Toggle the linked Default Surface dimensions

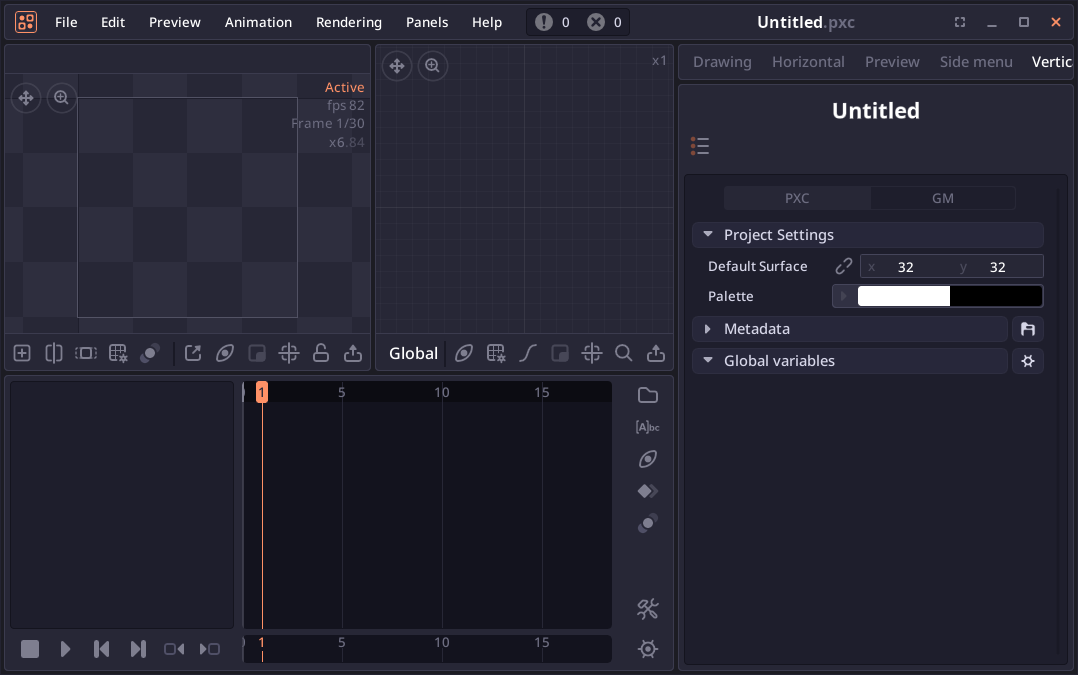point(844,266)
